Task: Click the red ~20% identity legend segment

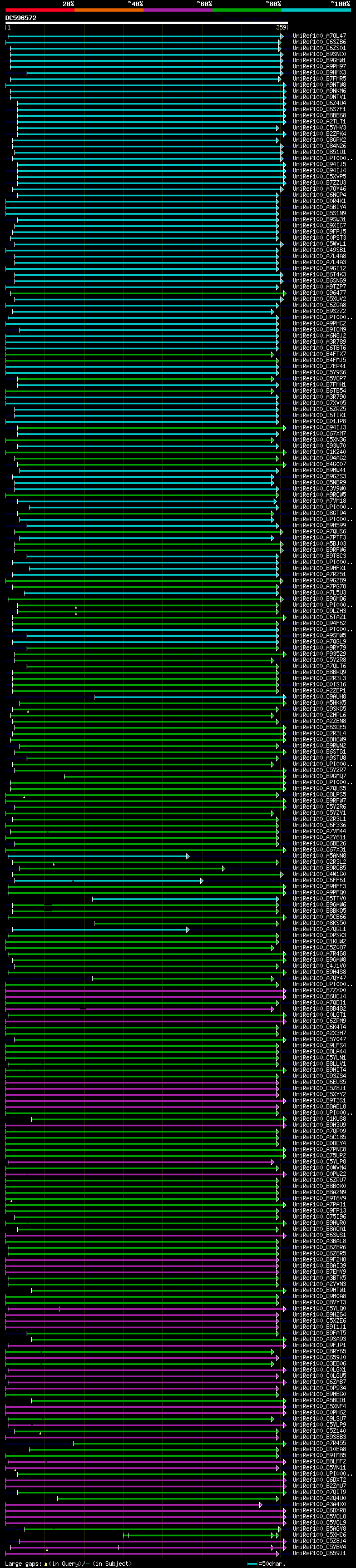Action: (x=39, y=11)
